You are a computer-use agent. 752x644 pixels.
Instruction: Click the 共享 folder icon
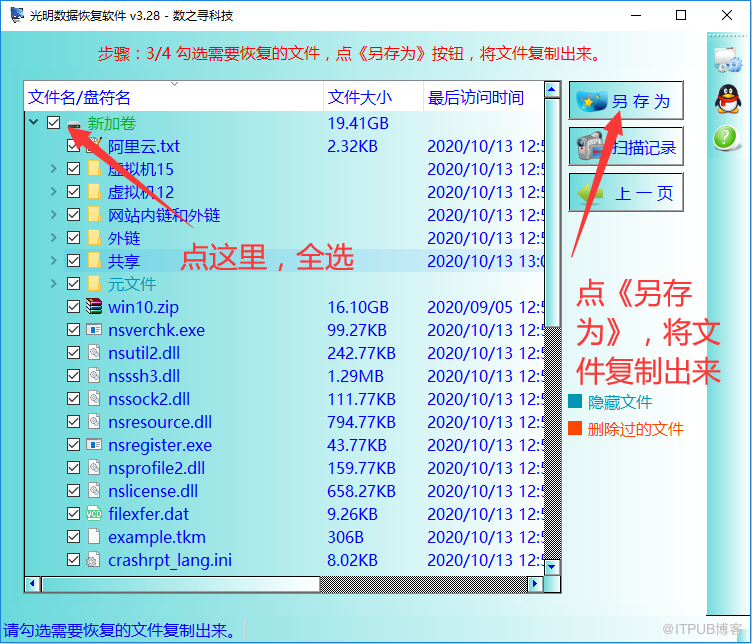point(94,260)
